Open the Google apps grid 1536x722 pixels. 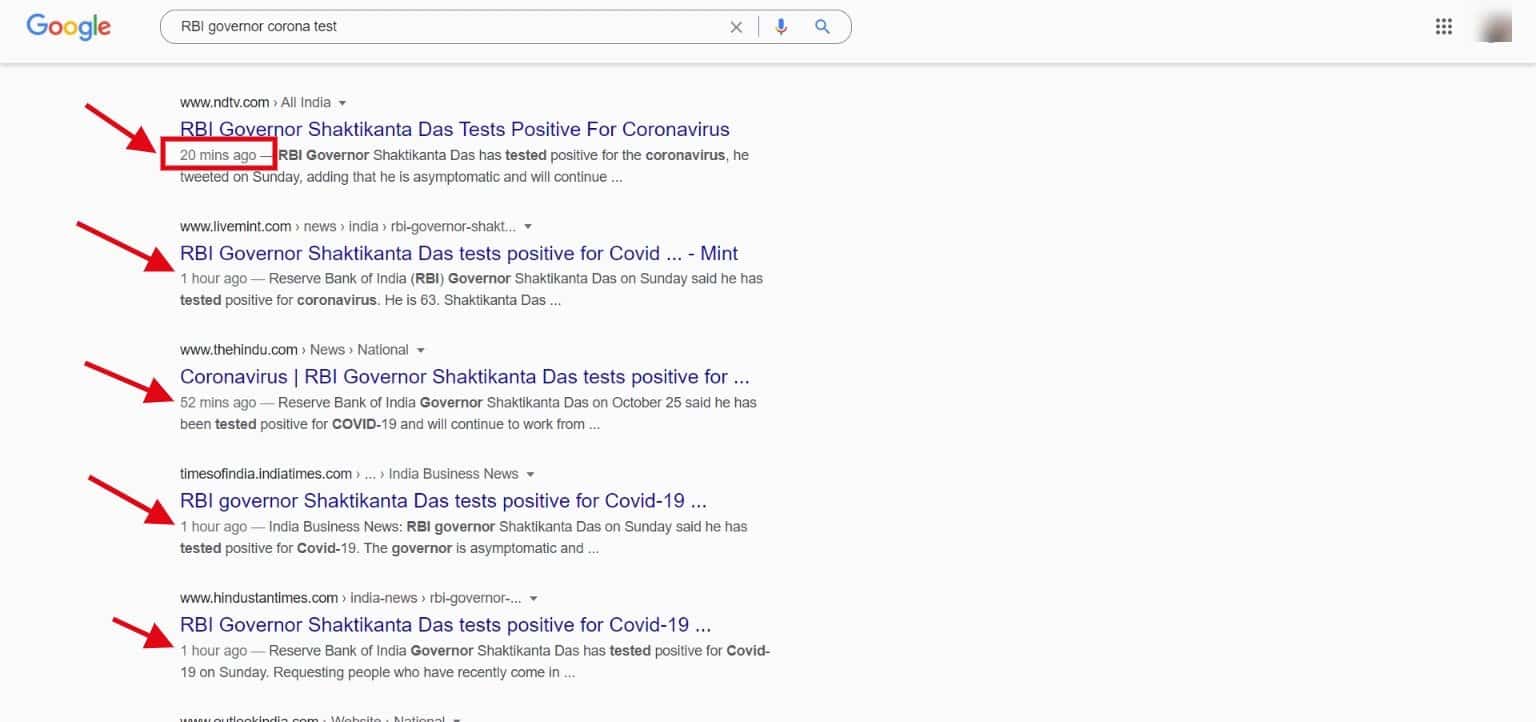coord(1443,27)
